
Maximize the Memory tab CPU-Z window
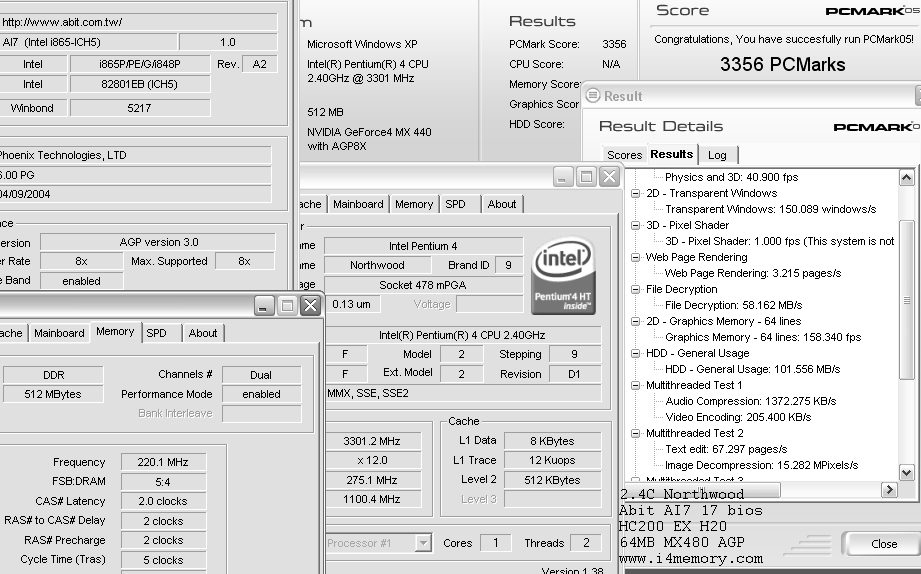pos(287,305)
